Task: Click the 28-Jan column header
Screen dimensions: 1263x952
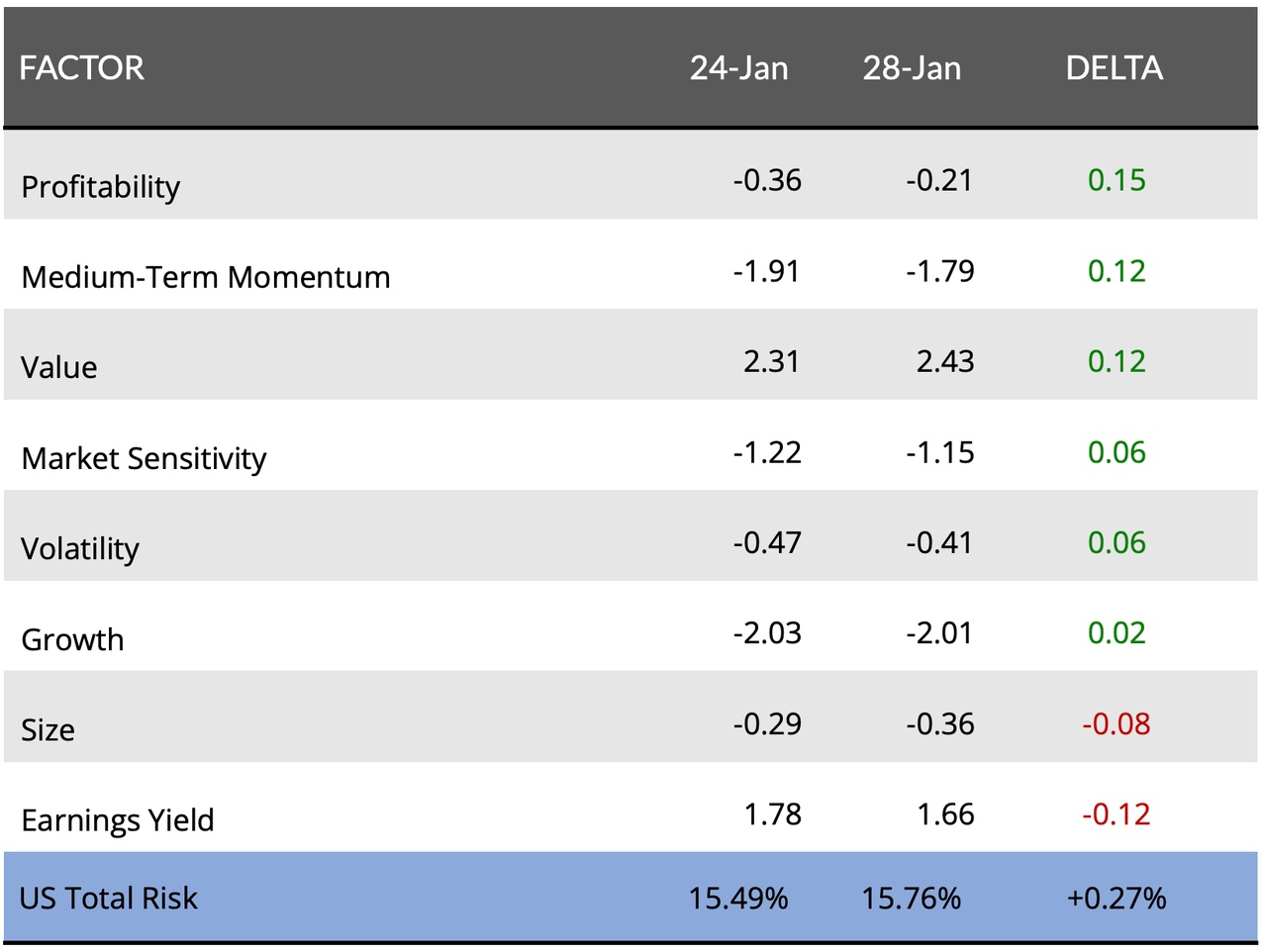Action: [911, 68]
